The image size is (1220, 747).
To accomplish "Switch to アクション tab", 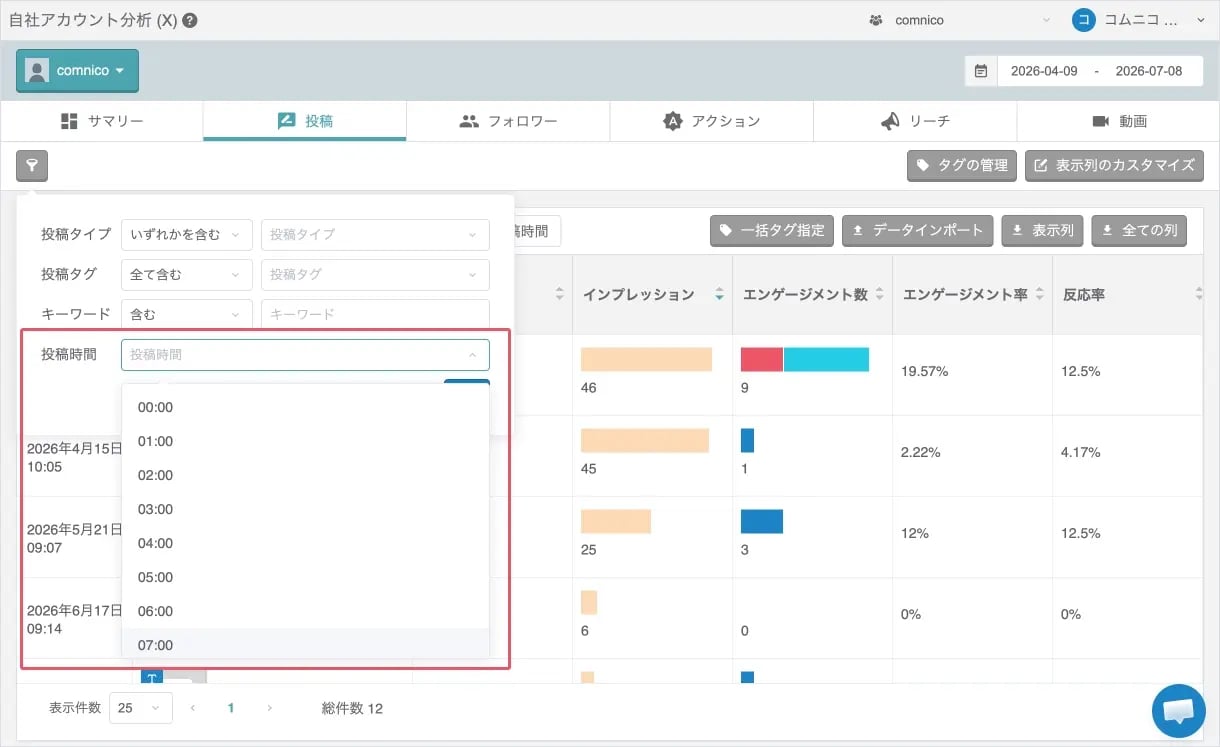I will [711, 121].
